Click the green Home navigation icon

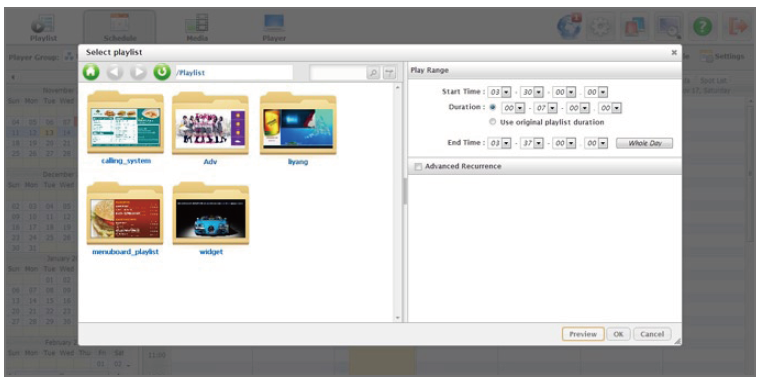click(91, 72)
